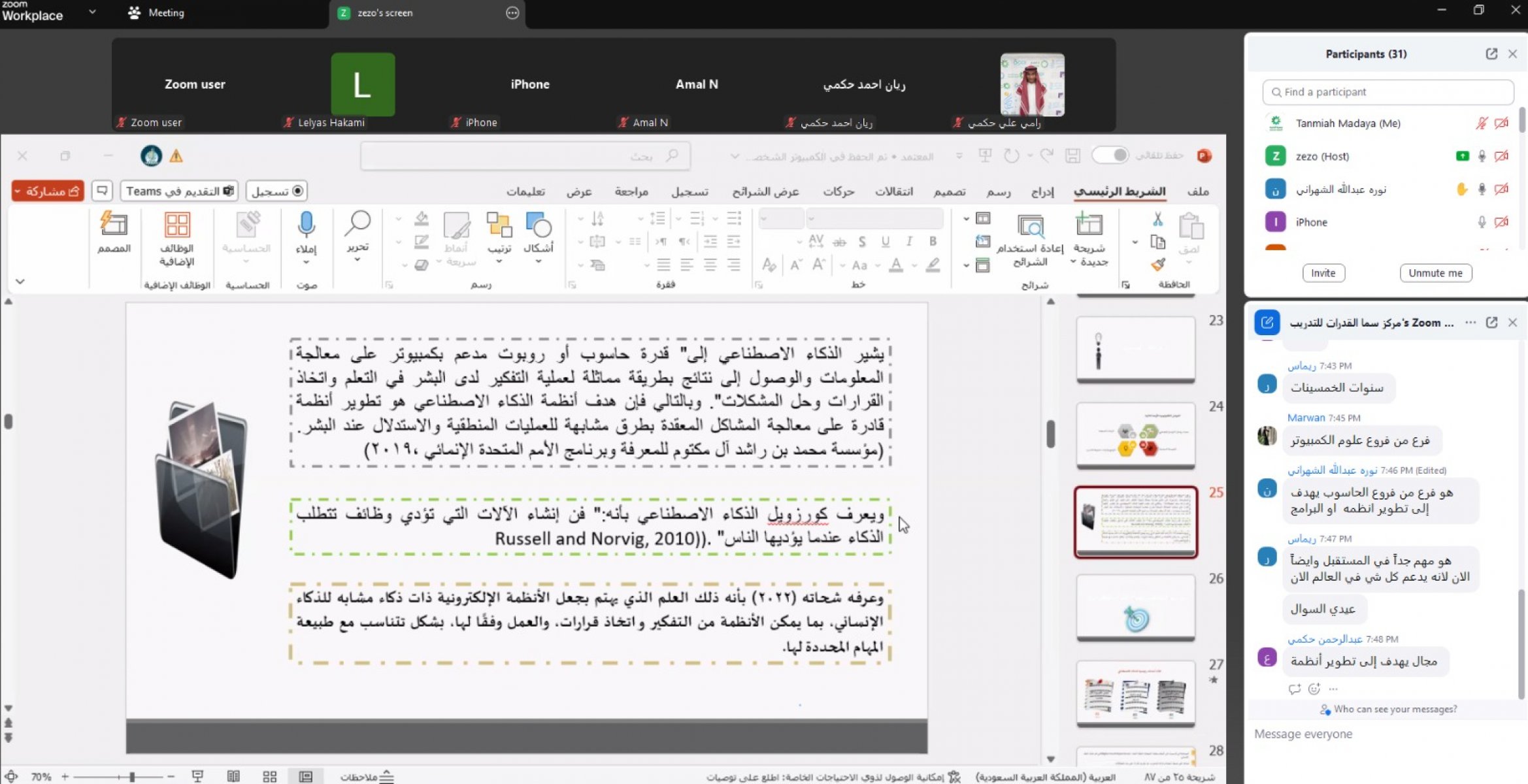
Task: Expand the Zoom Workplace dropdown arrow
Action: click(x=92, y=12)
